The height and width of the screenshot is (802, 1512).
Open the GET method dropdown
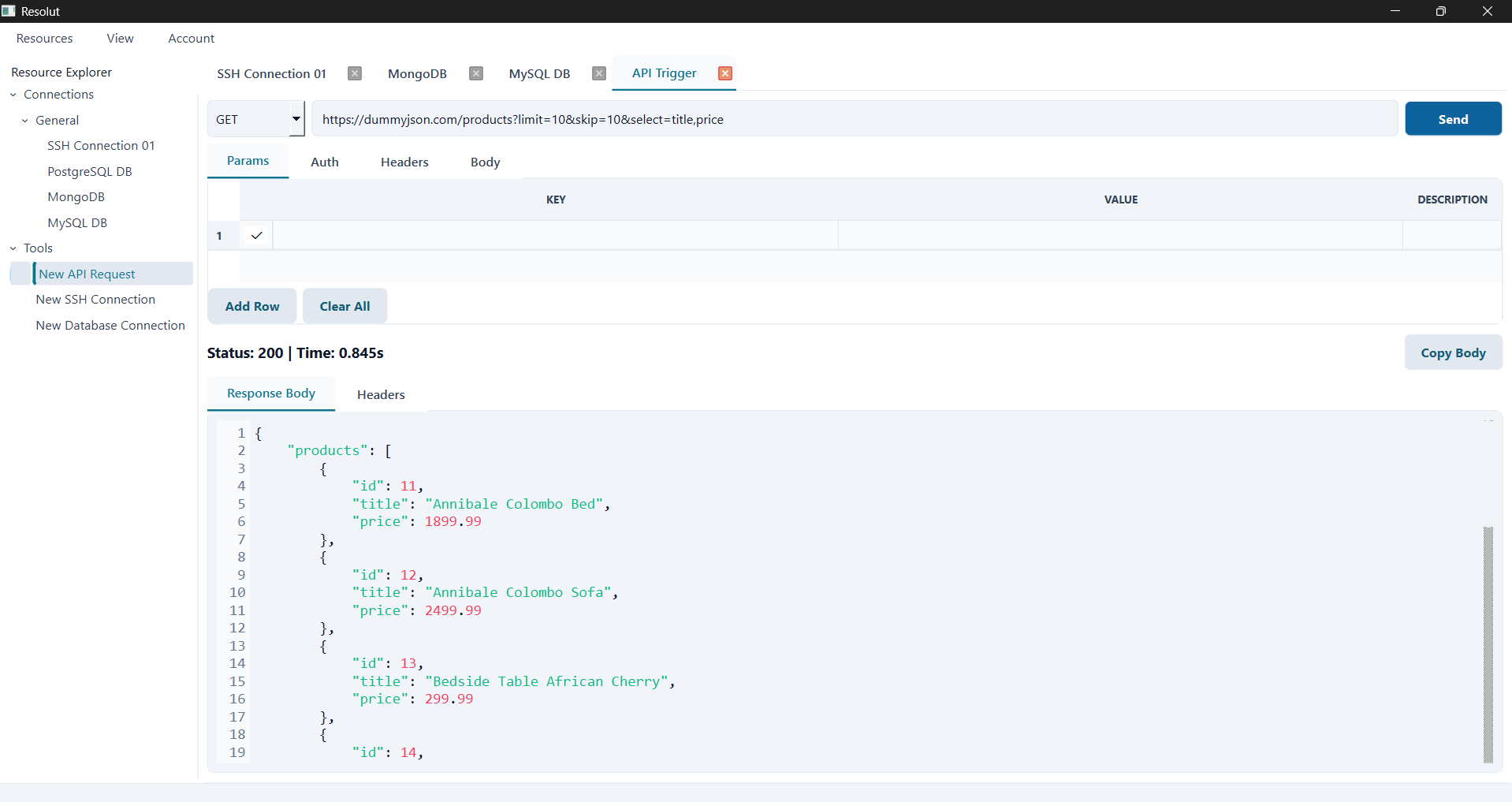[296, 119]
